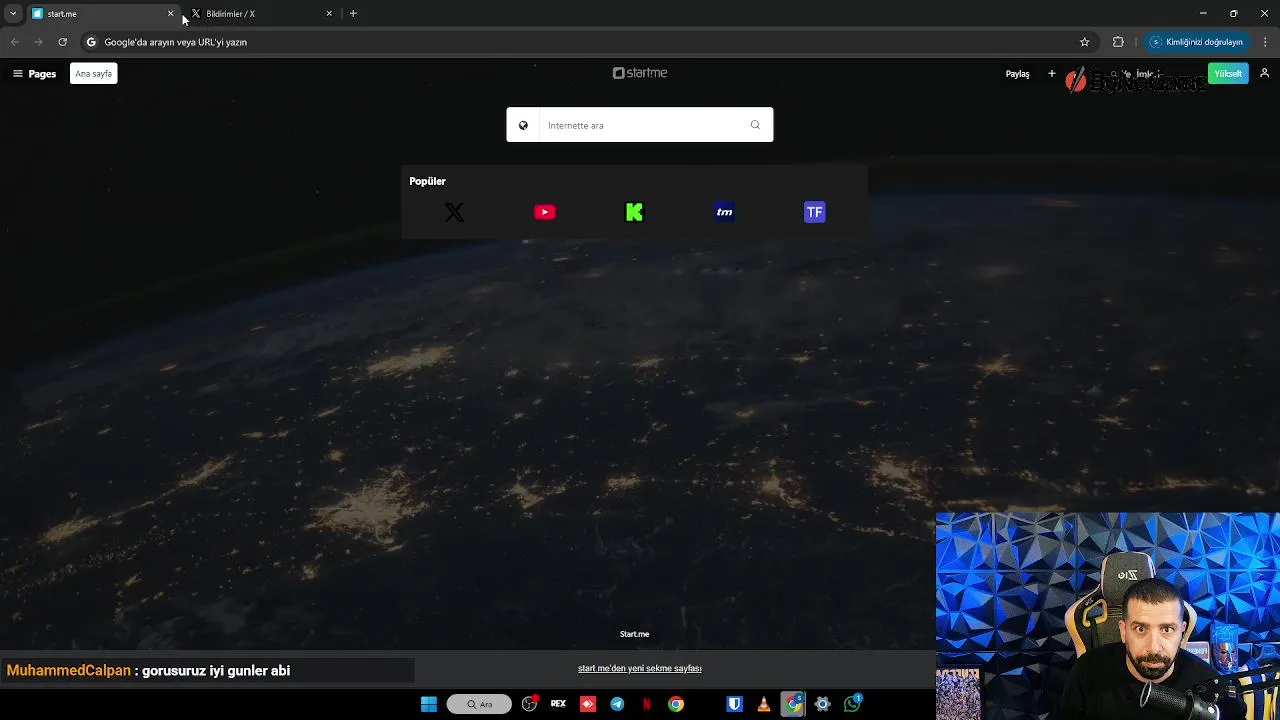Open the REX app in taskbar
This screenshot has height=720, width=1280.
click(558, 704)
